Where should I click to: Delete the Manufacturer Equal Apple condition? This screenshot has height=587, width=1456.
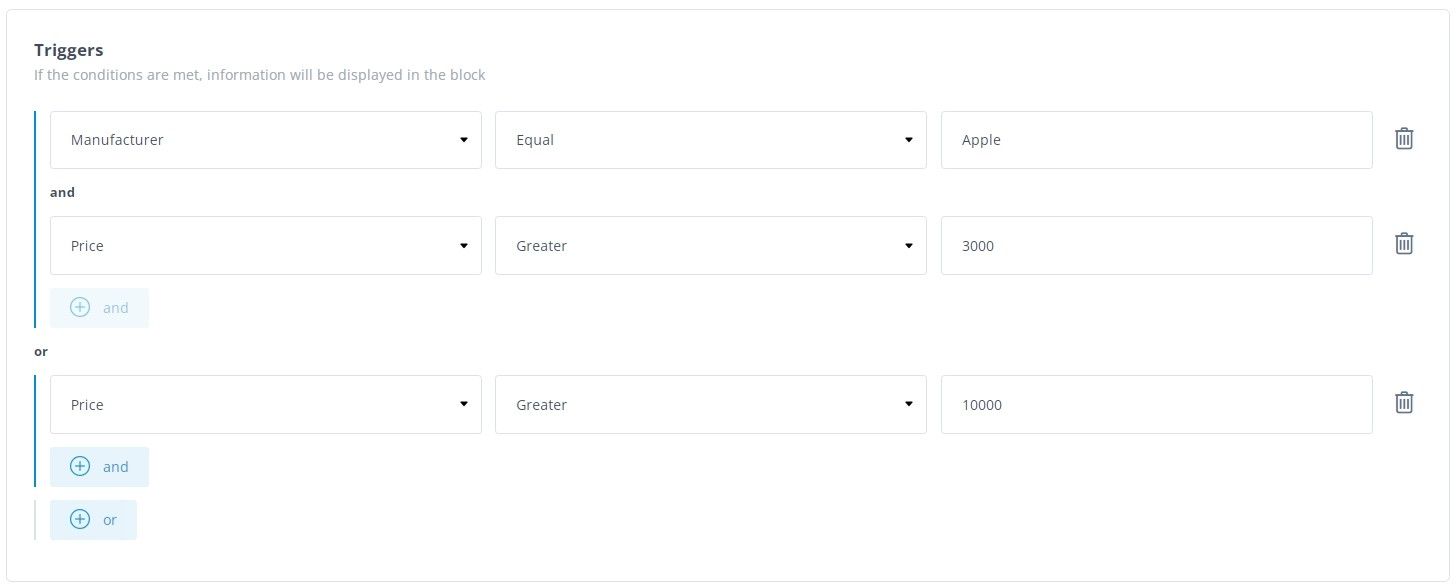1404,139
